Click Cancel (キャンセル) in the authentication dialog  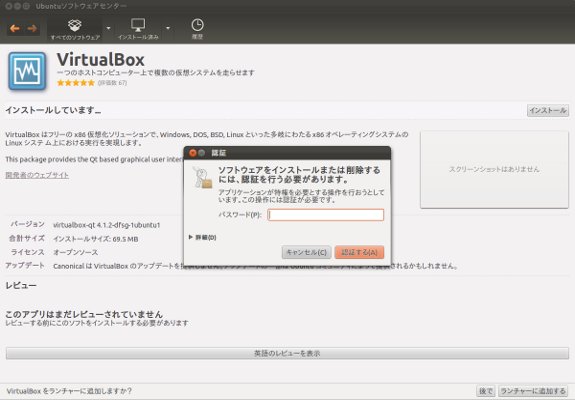click(306, 252)
